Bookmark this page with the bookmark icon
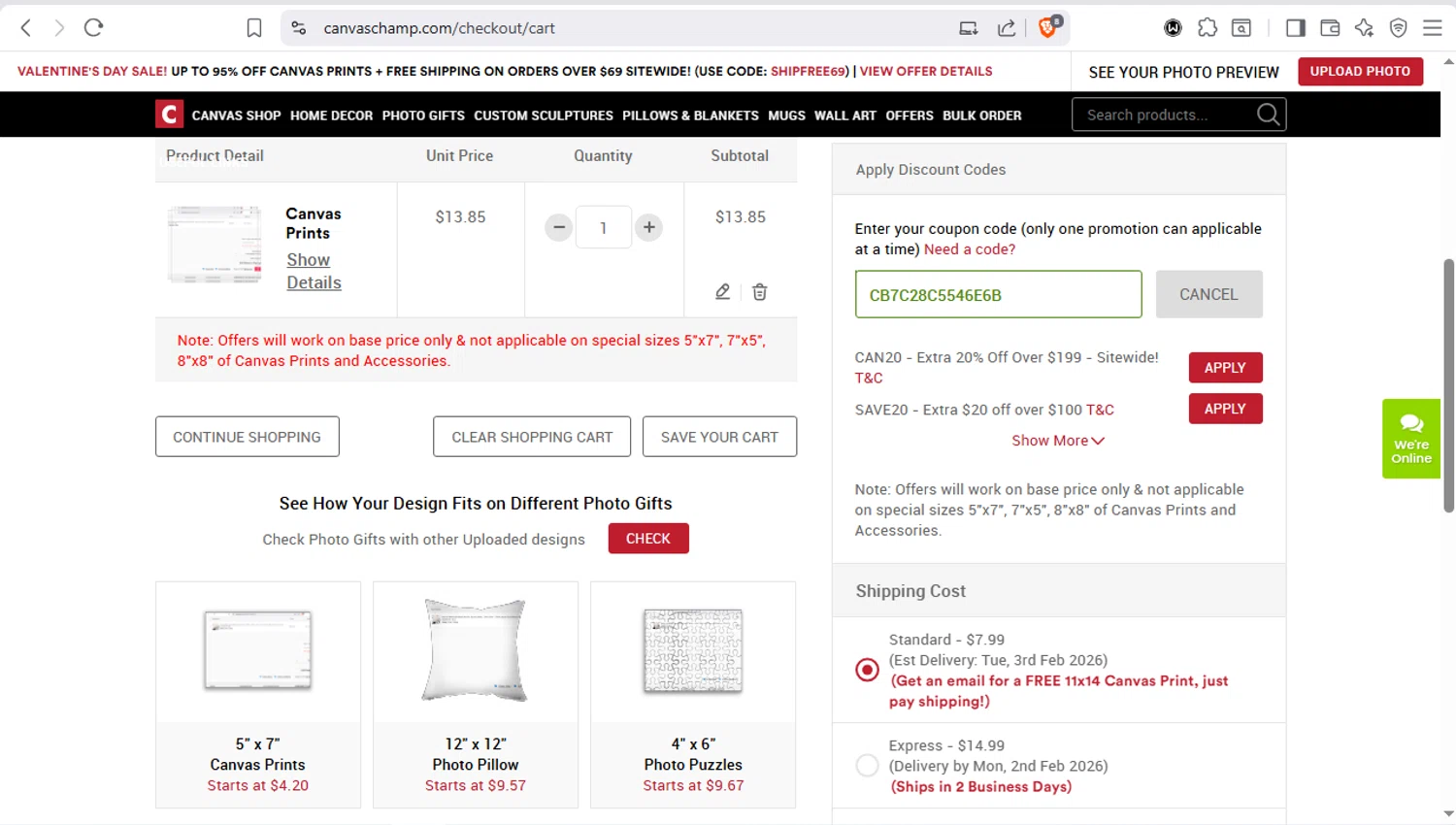Screen dimensions: 1456x825 coord(254,28)
